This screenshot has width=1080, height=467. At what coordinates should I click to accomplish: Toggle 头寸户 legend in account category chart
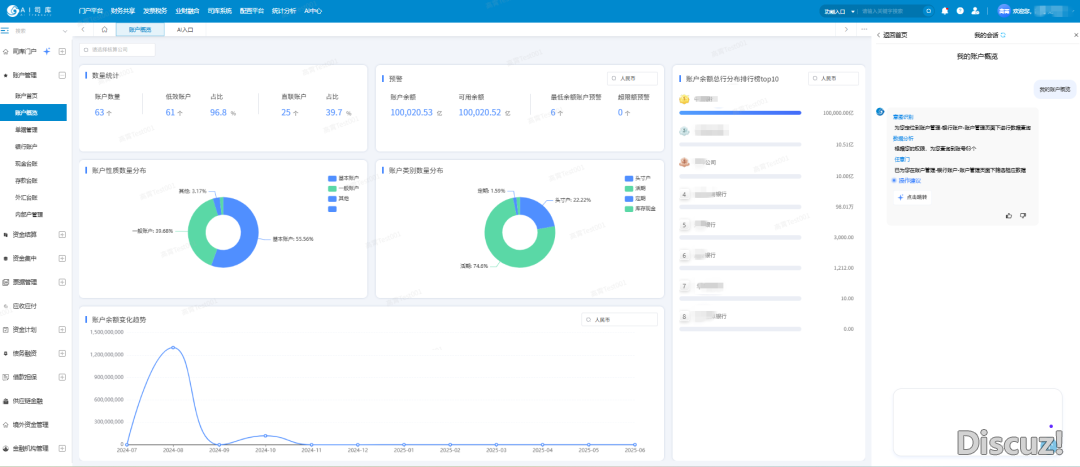pyautogui.click(x=638, y=178)
